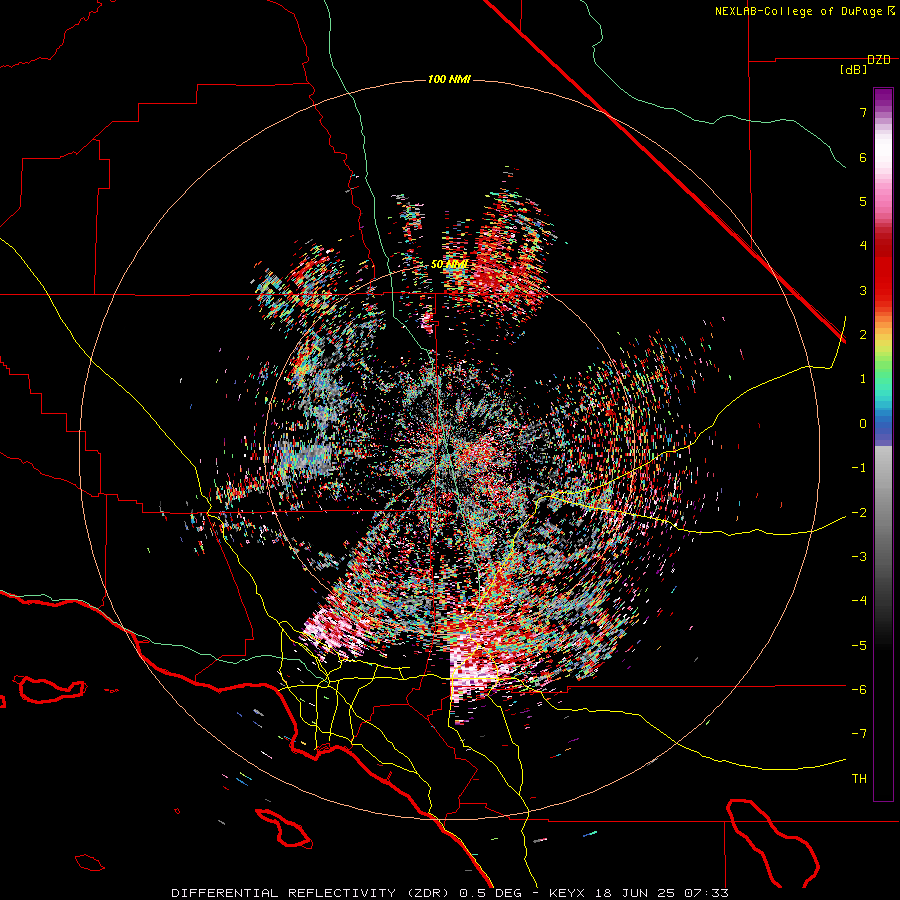Click the -7 dB value on color scale
The image size is (900, 900).
pos(859,734)
